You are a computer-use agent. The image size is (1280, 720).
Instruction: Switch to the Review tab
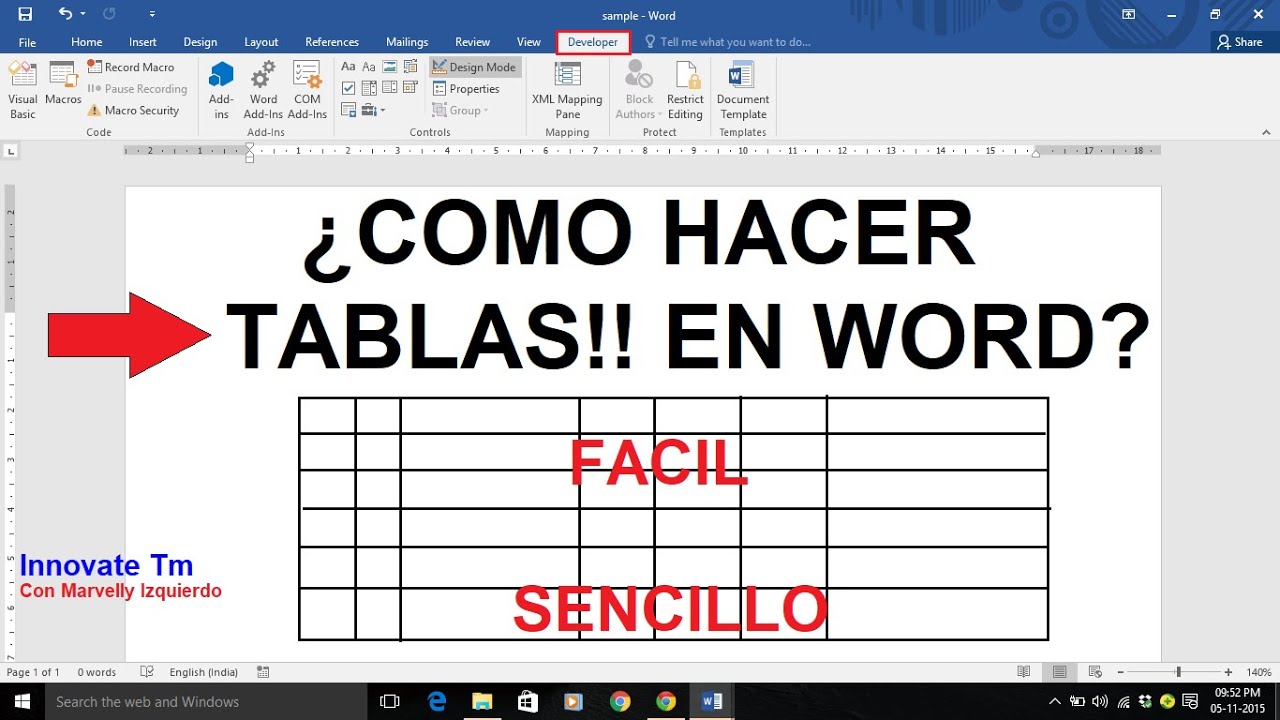coord(473,42)
